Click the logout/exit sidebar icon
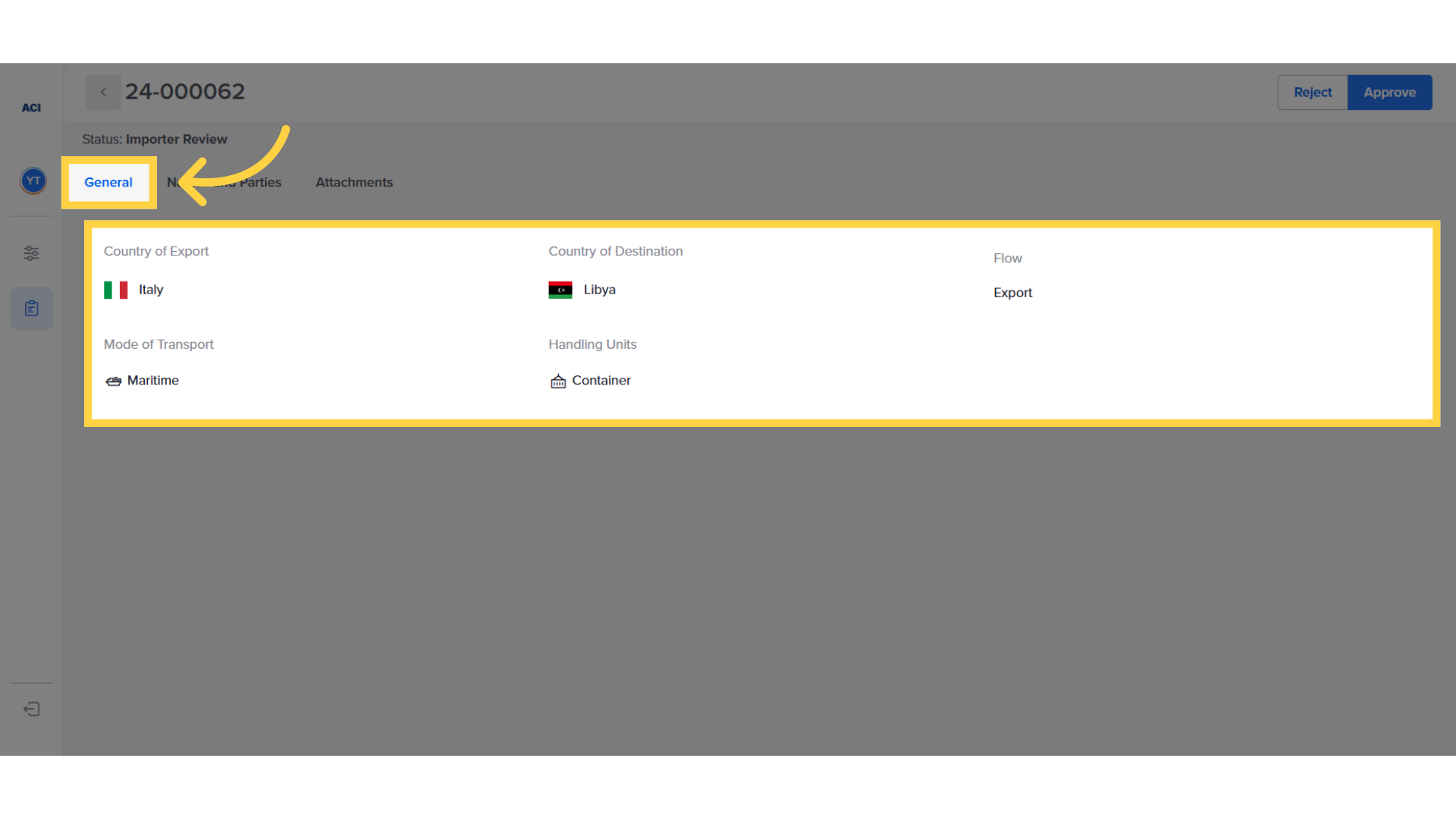 click(x=31, y=710)
